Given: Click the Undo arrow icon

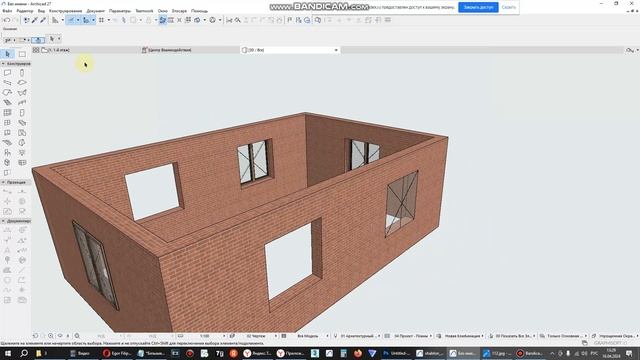Looking at the screenshot, I should (7, 20).
